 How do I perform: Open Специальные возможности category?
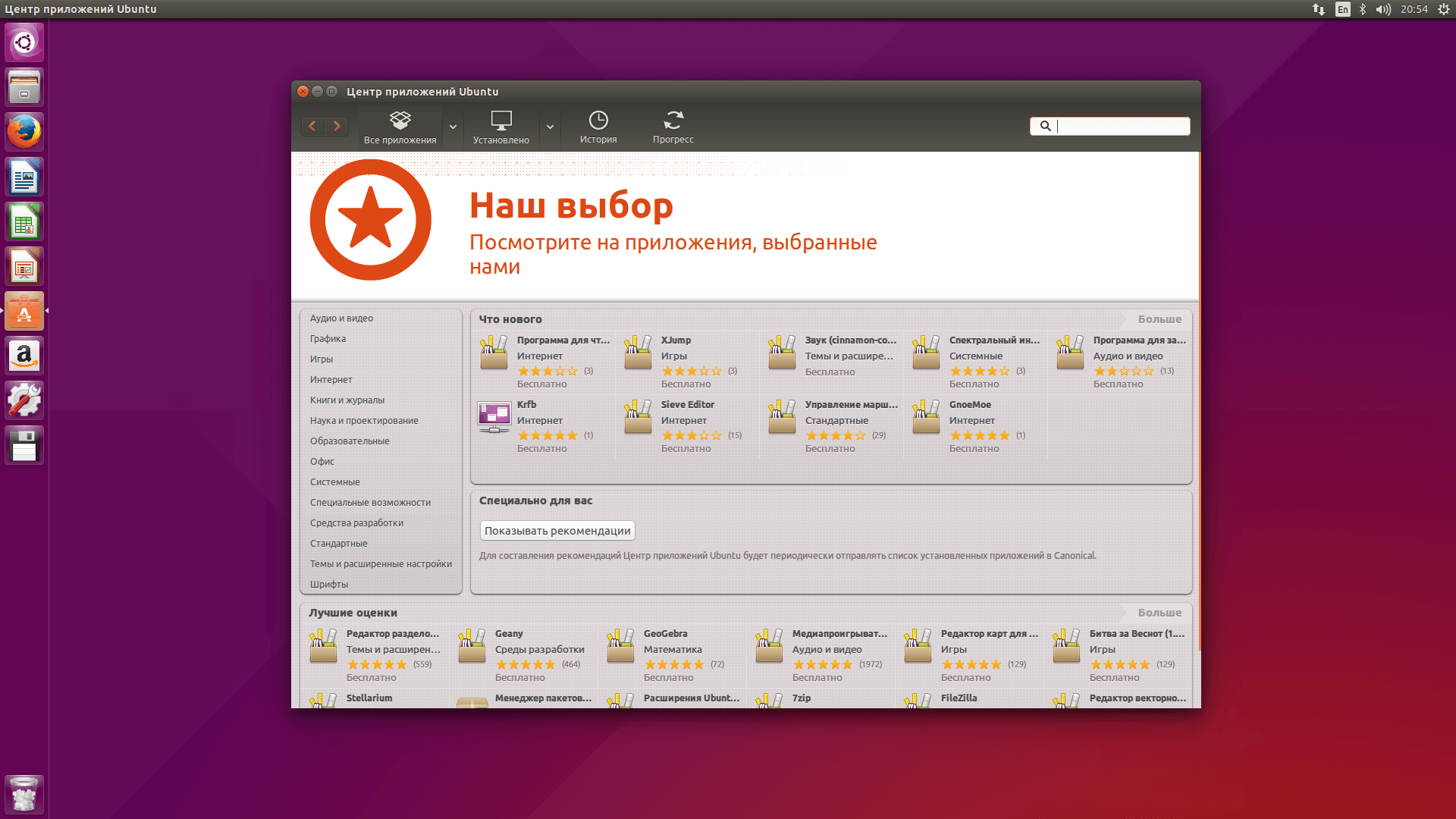click(x=370, y=503)
